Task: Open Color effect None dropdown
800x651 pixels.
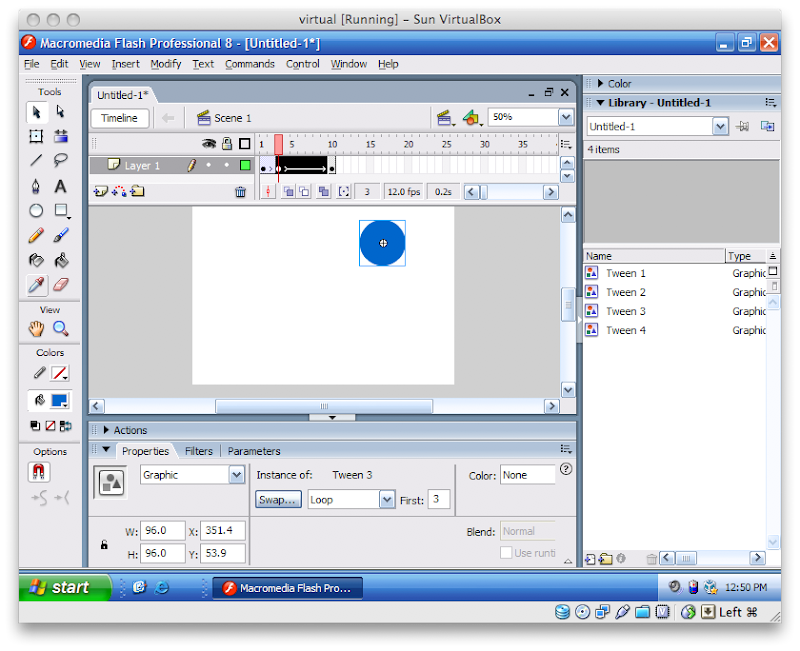Action: tap(528, 475)
